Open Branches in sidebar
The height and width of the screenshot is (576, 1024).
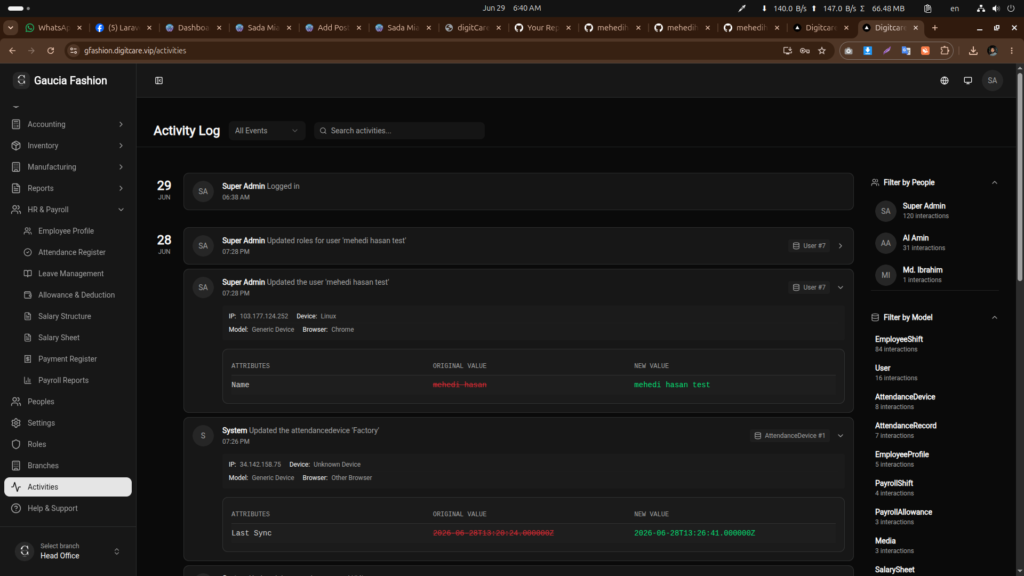pyautogui.click(x=68, y=466)
